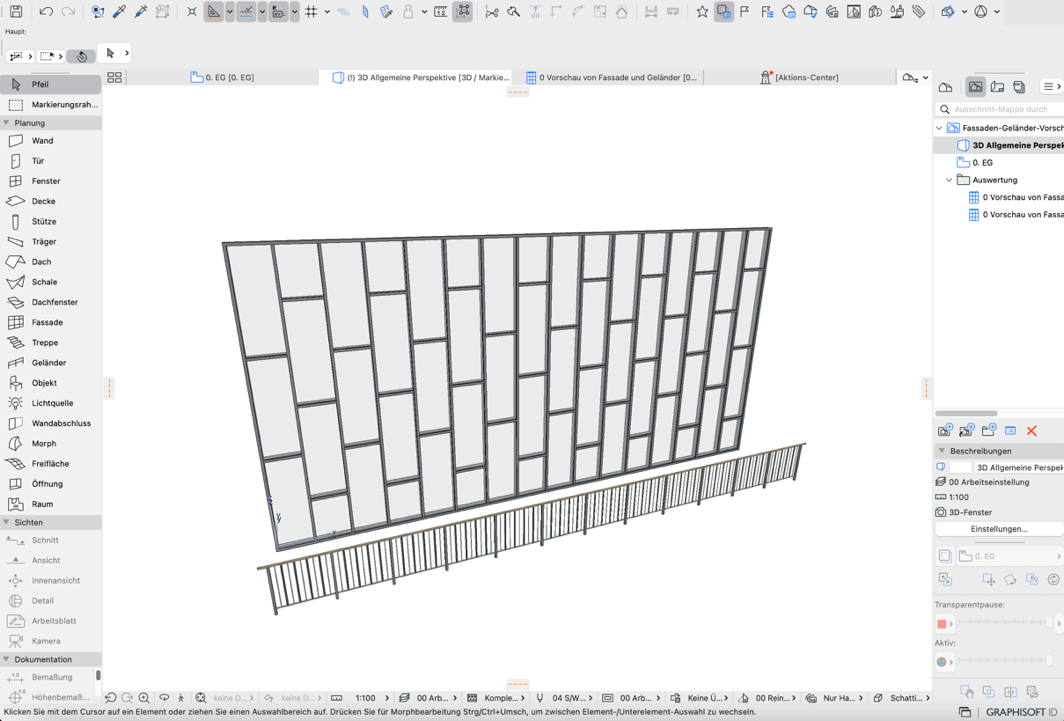The height and width of the screenshot is (721, 1064).
Task: Collapse the Dokumentation section triangle
Action: (7, 659)
